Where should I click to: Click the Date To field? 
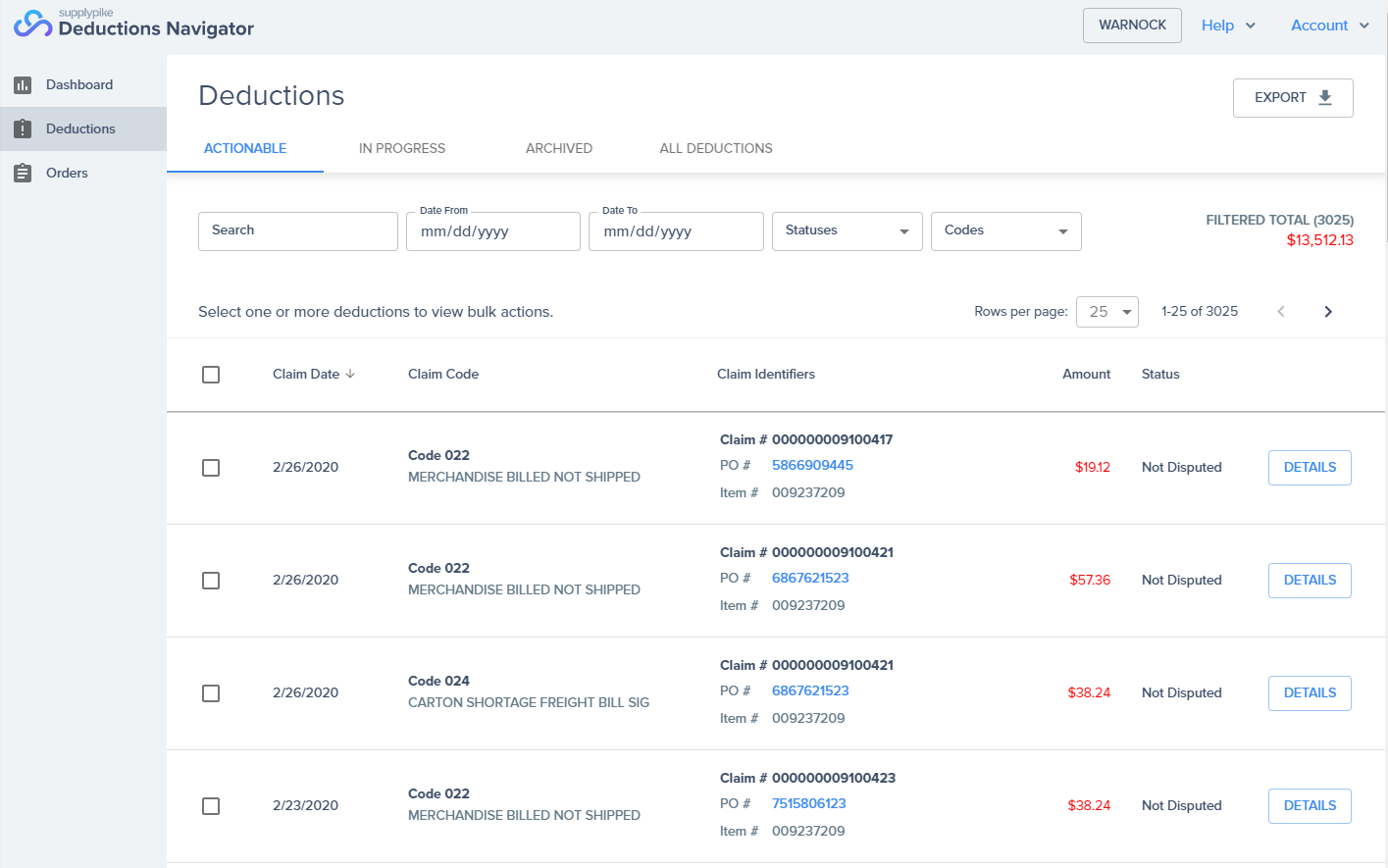pos(676,231)
